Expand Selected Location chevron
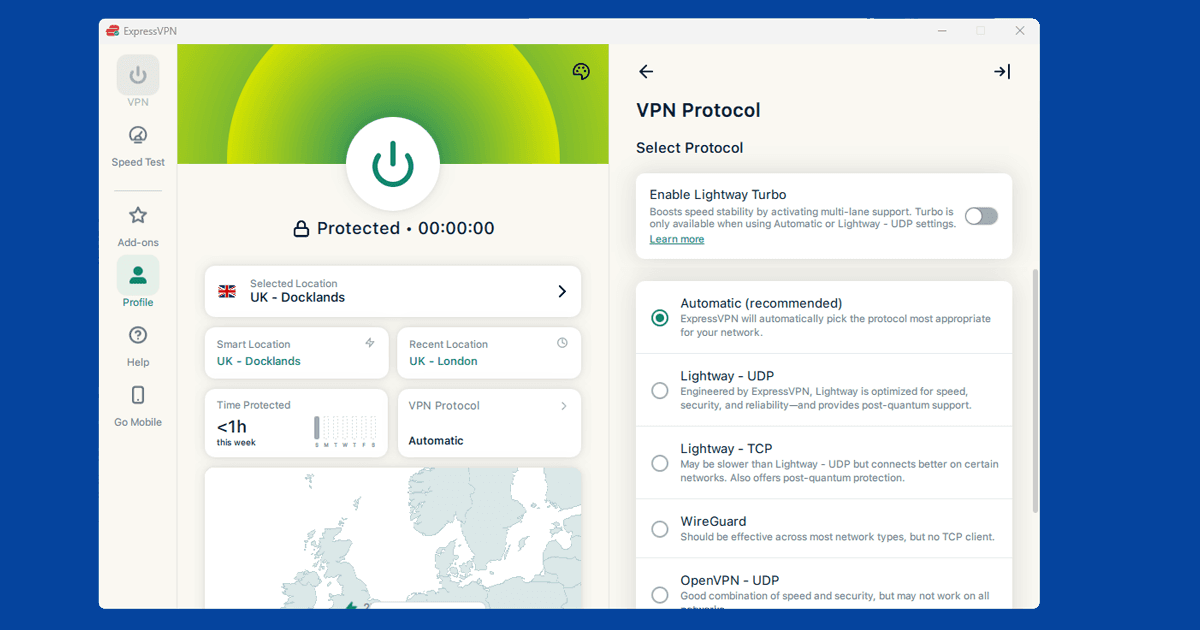This screenshot has height=630, width=1200. point(562,291)
